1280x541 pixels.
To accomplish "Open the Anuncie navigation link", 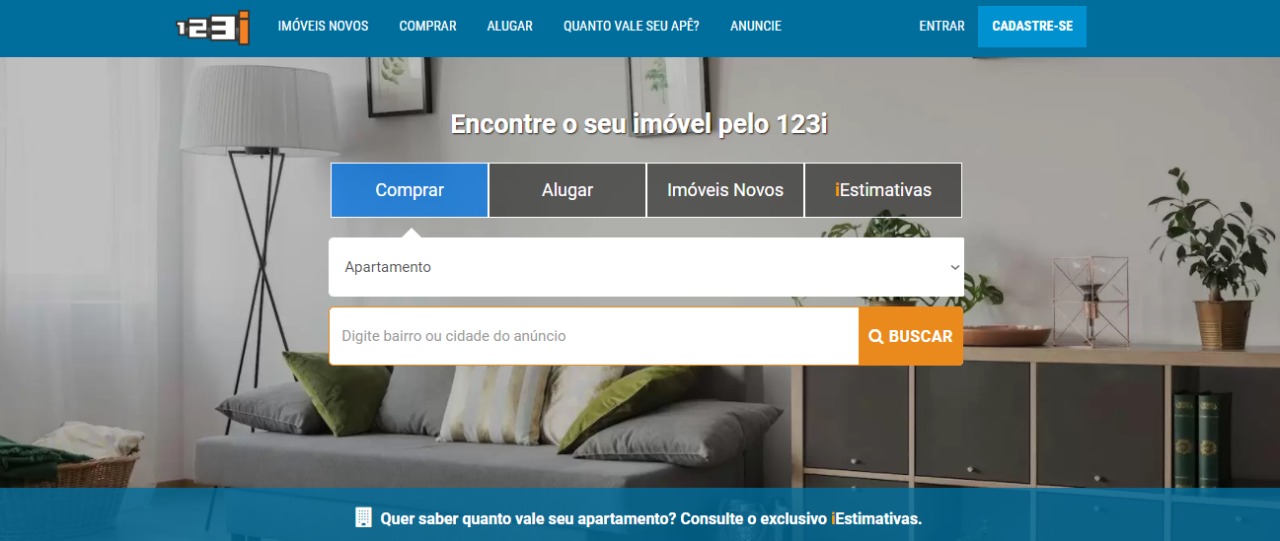I will (756, 26).
